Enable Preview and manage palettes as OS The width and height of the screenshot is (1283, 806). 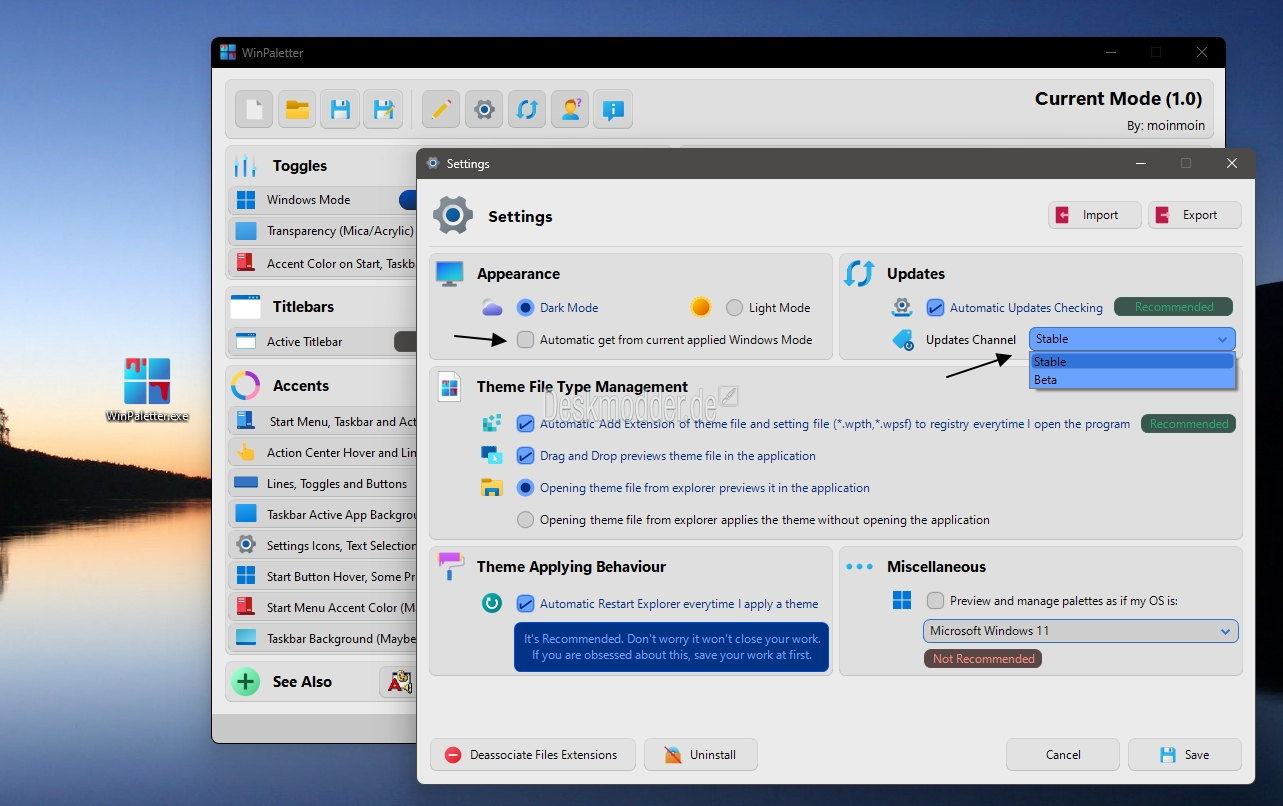(x=936, y=601)
